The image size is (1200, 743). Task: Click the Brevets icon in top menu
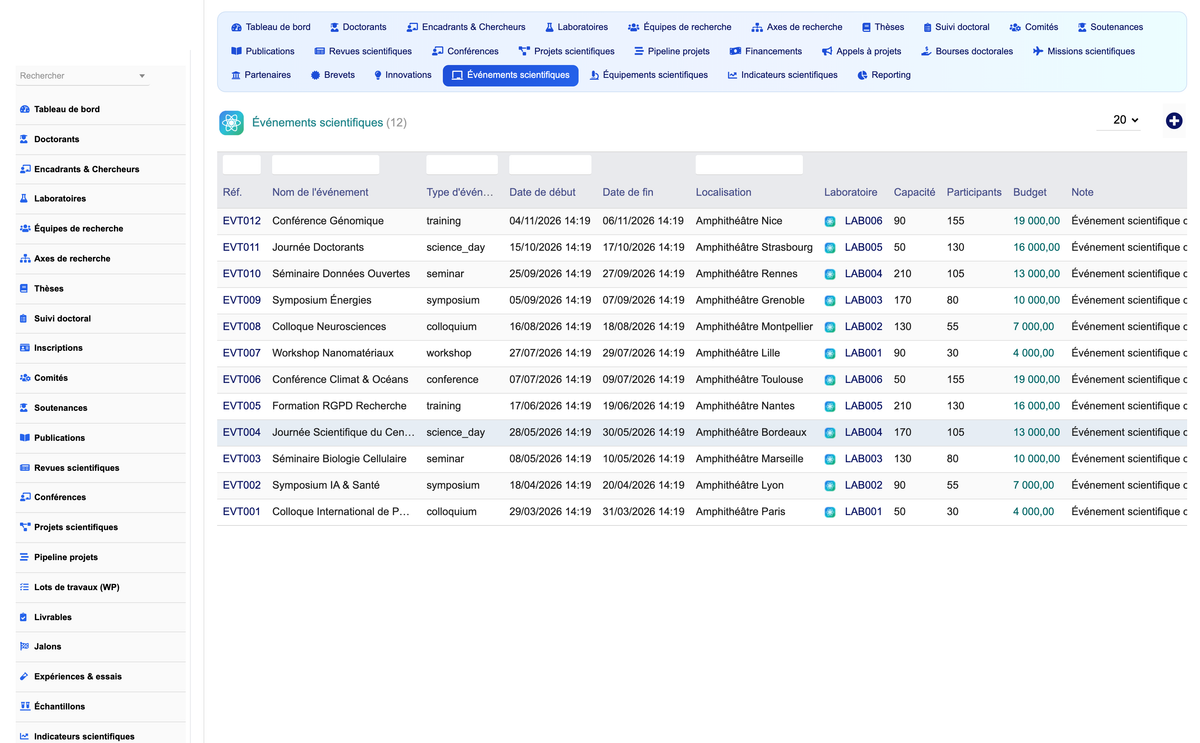tap(315, 75)
